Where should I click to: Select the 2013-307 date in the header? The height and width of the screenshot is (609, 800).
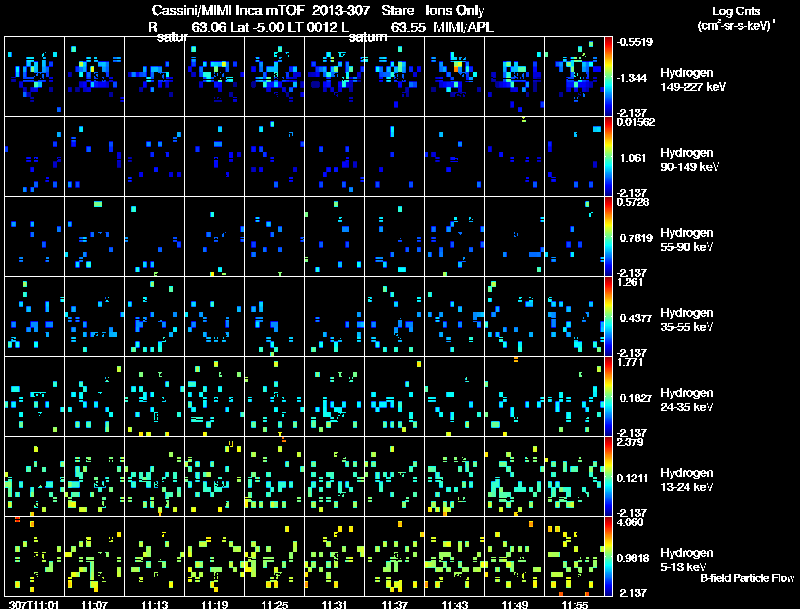[340, 10]
